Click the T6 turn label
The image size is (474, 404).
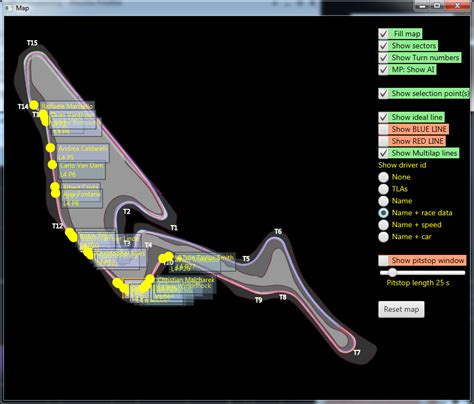pyautogui.click(x=278, y=231)
